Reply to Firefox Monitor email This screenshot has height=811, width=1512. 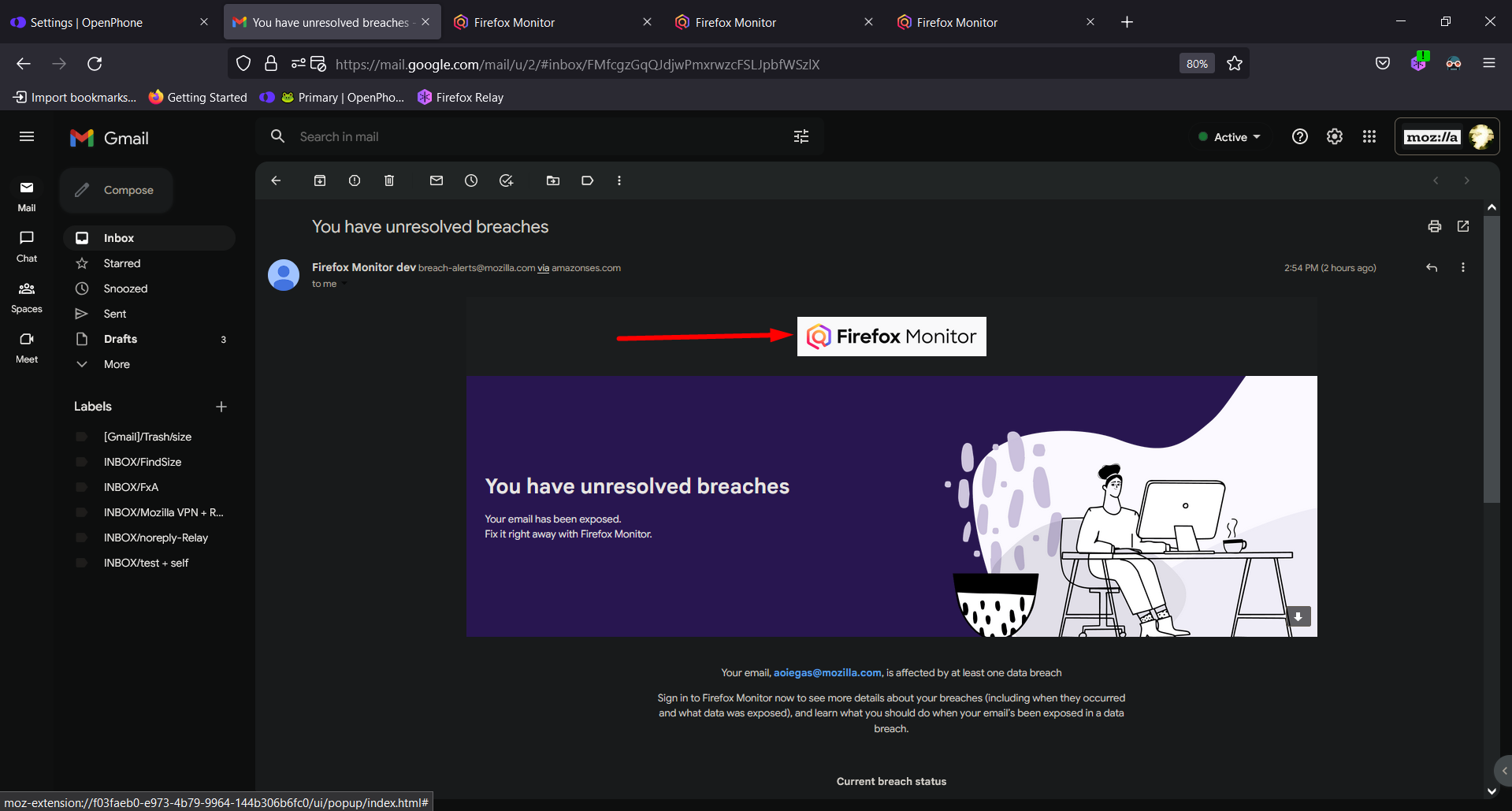[x=1432, y=268]
